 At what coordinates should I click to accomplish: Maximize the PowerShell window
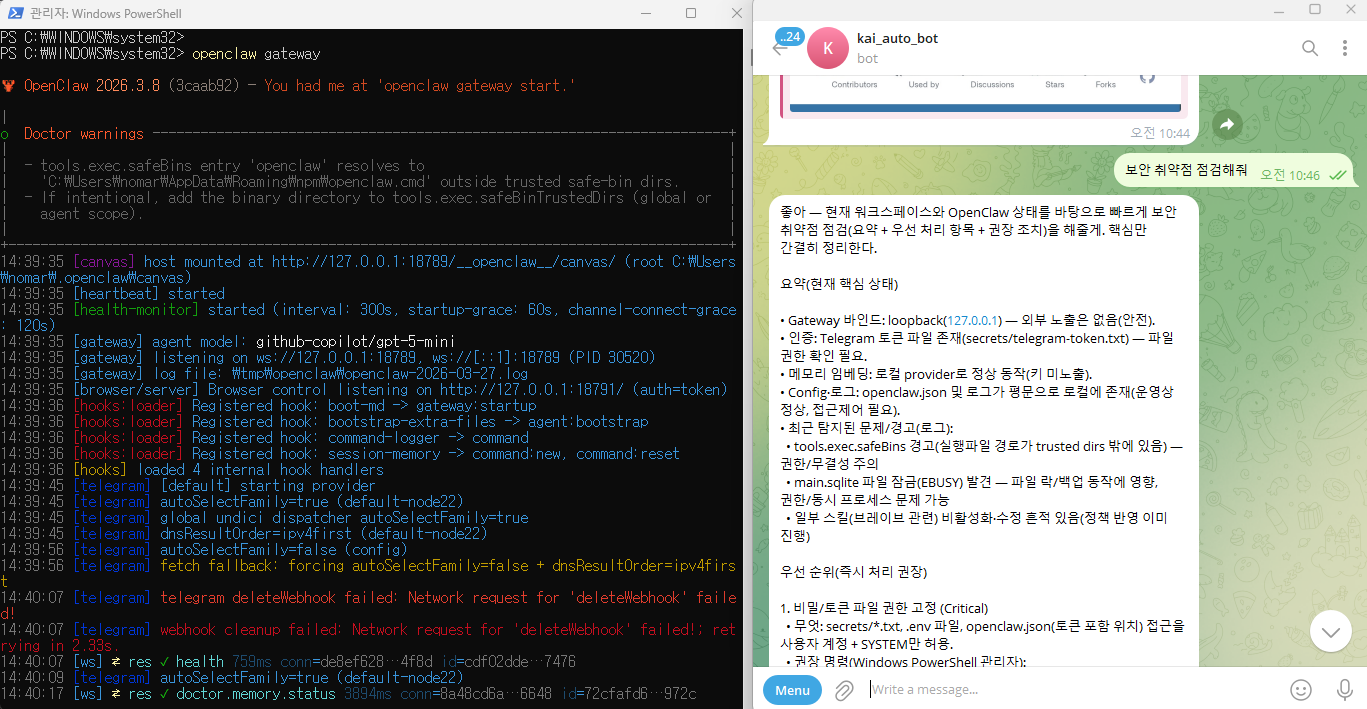pyautogui.click(x=691, y=13)
